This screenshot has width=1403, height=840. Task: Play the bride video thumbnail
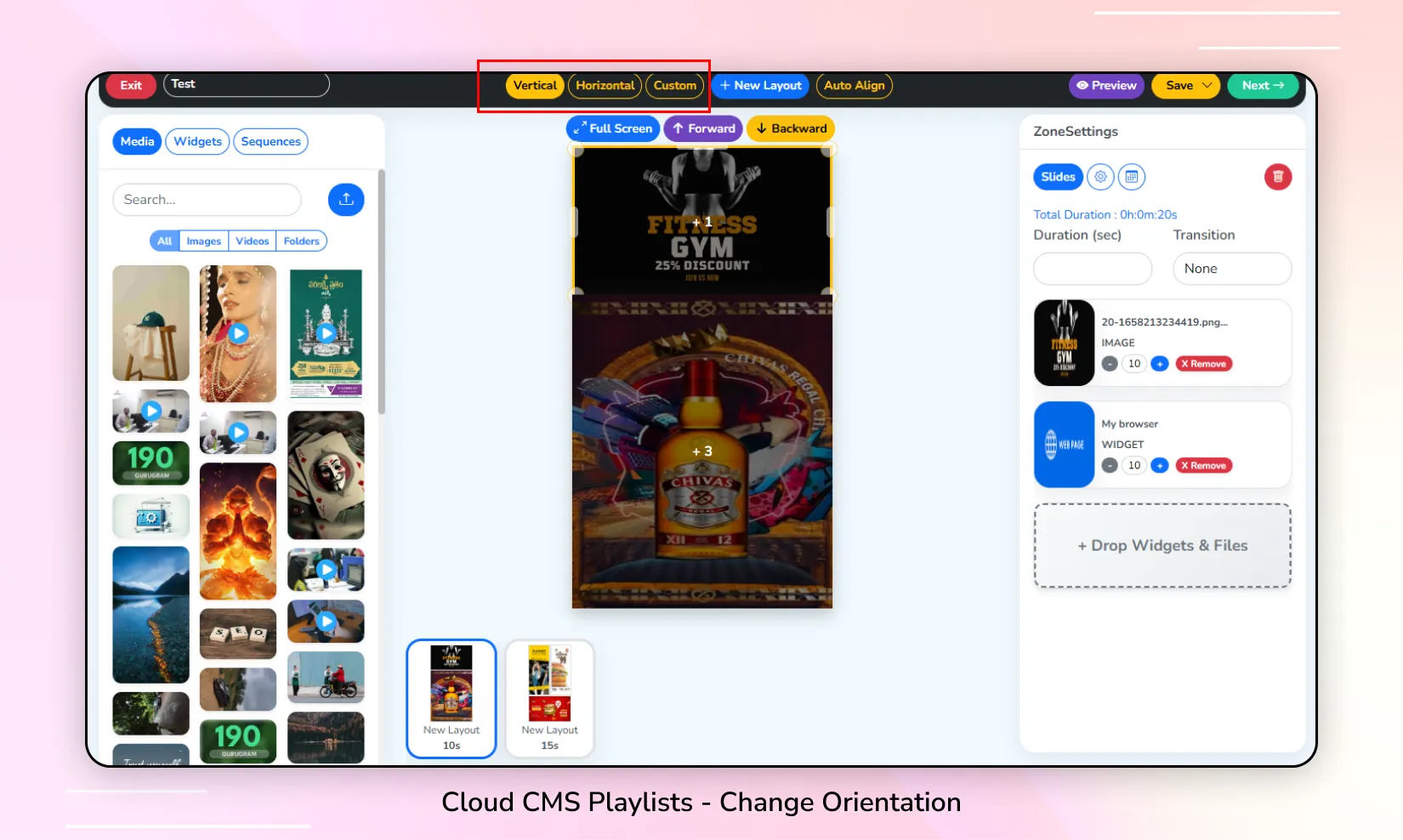[238, 333]
